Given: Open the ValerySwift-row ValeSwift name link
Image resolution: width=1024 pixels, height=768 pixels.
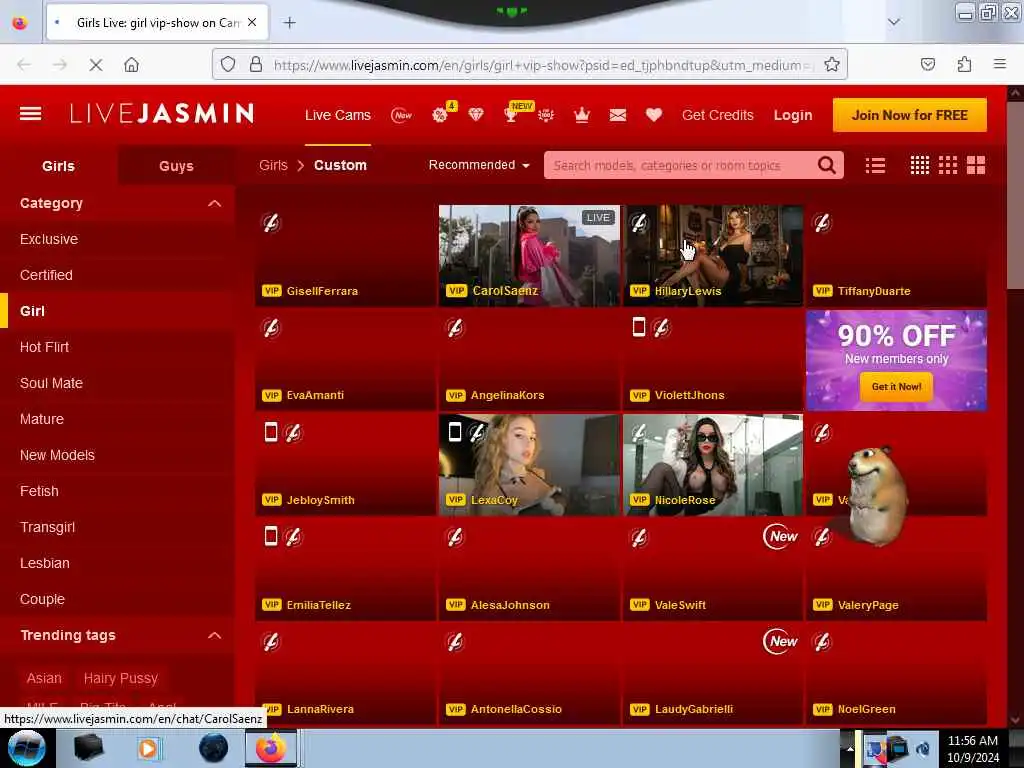Looking at the screenshot, I should click(680, 605).
